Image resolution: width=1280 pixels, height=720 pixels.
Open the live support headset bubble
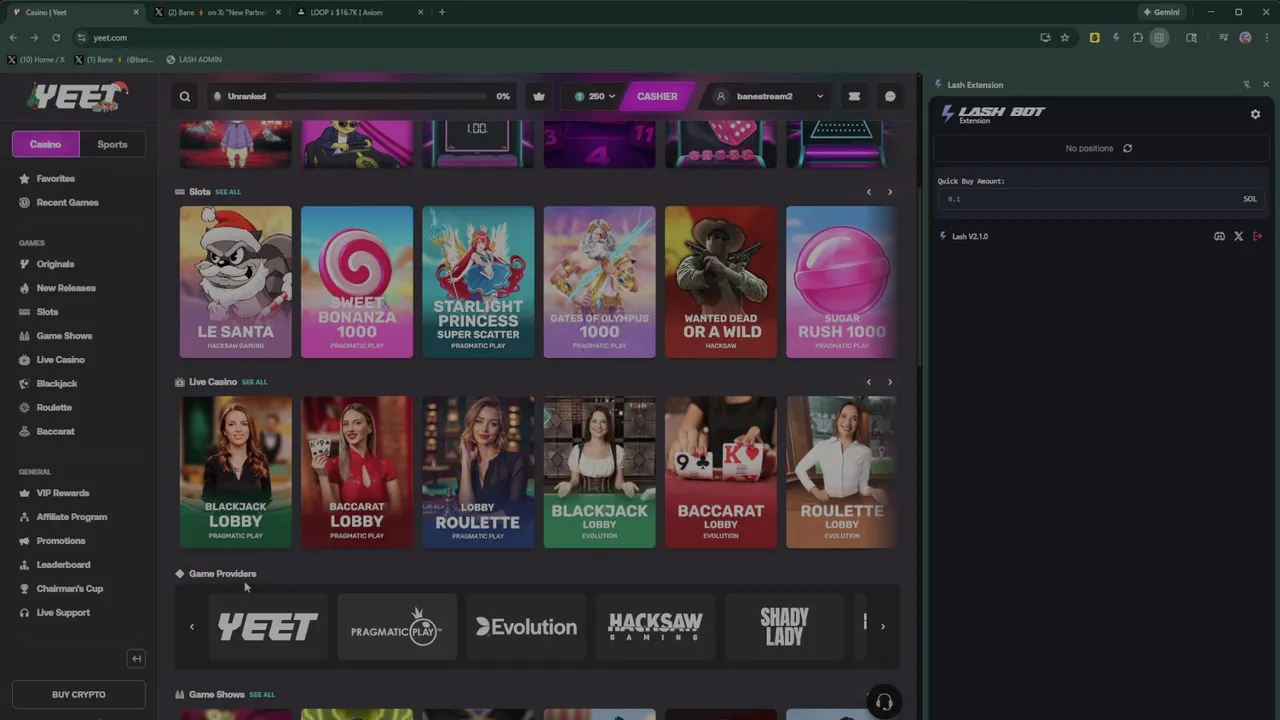883,702
